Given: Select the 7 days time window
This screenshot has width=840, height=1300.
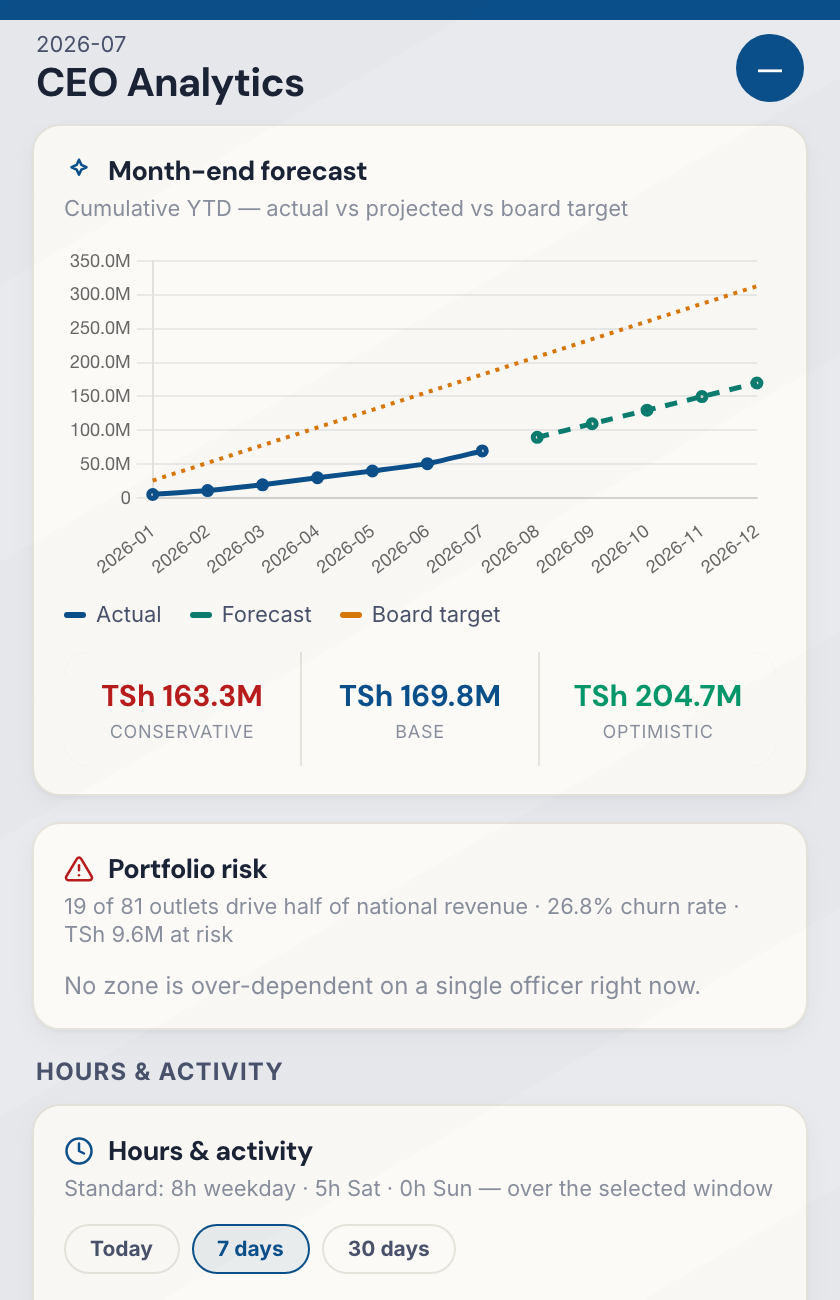Looking at the screenshot, I should click(x=250, y=1249).
